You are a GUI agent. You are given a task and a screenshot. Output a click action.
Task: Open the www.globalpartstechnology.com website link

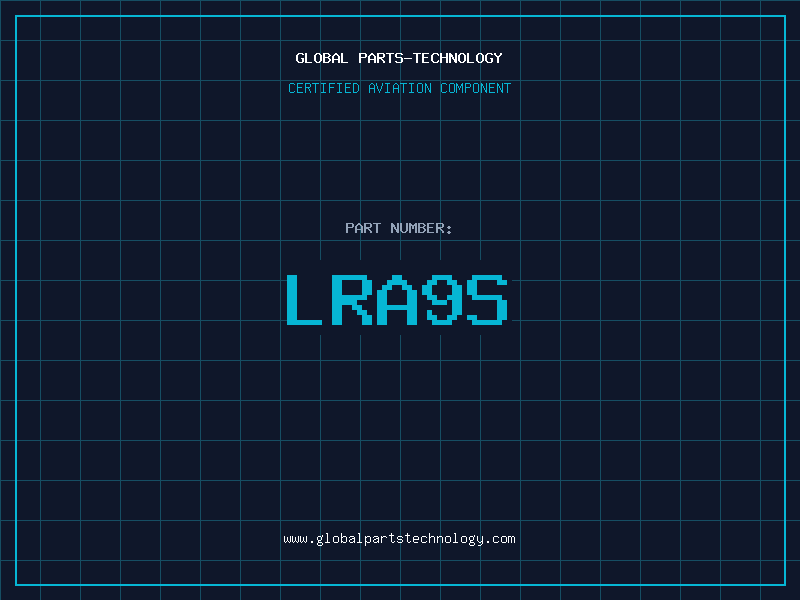pos(399,539)
